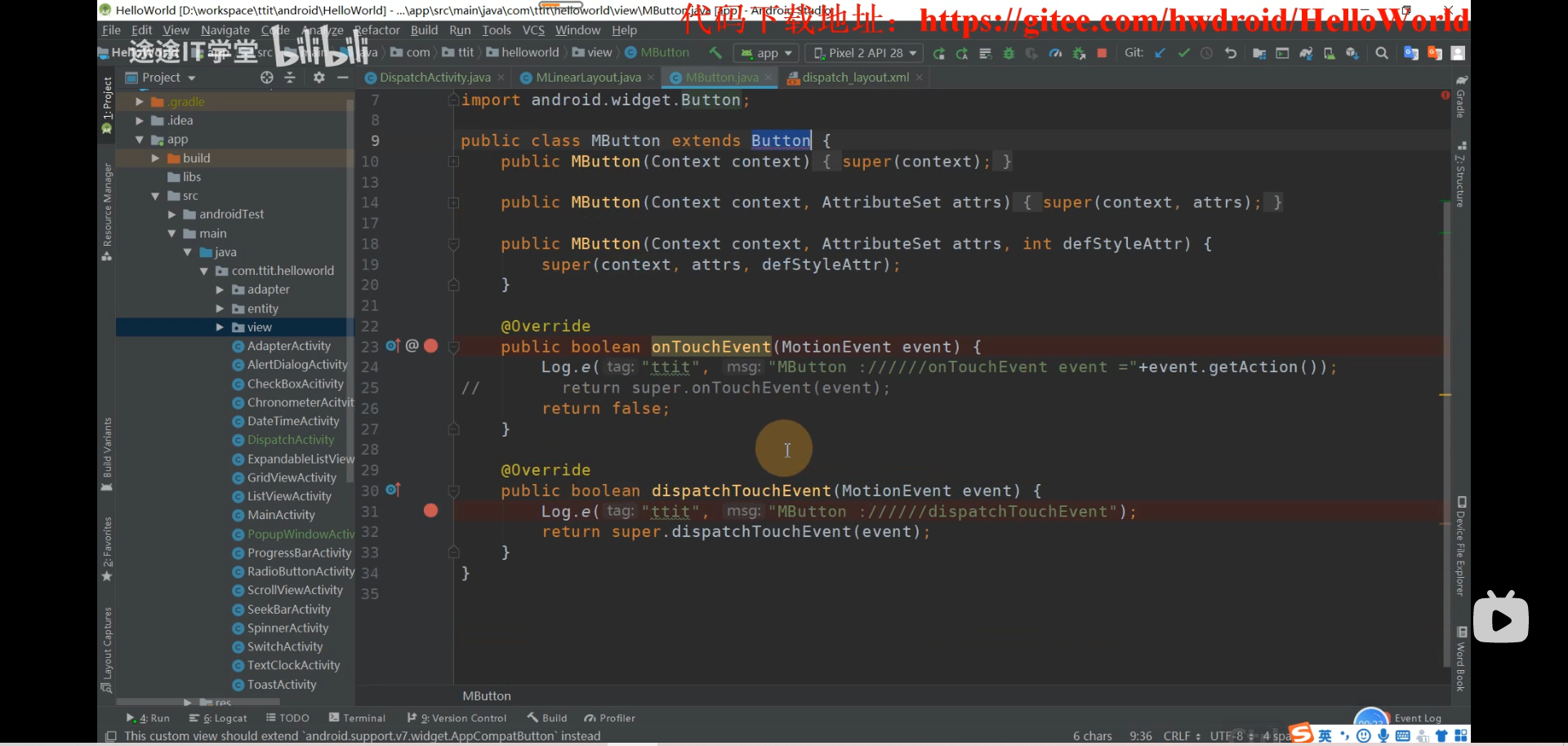Image resolution: width=1568 pixels, height=746 pixels.
Task: Expand the entity package
Action: click(x=220, y=309)
